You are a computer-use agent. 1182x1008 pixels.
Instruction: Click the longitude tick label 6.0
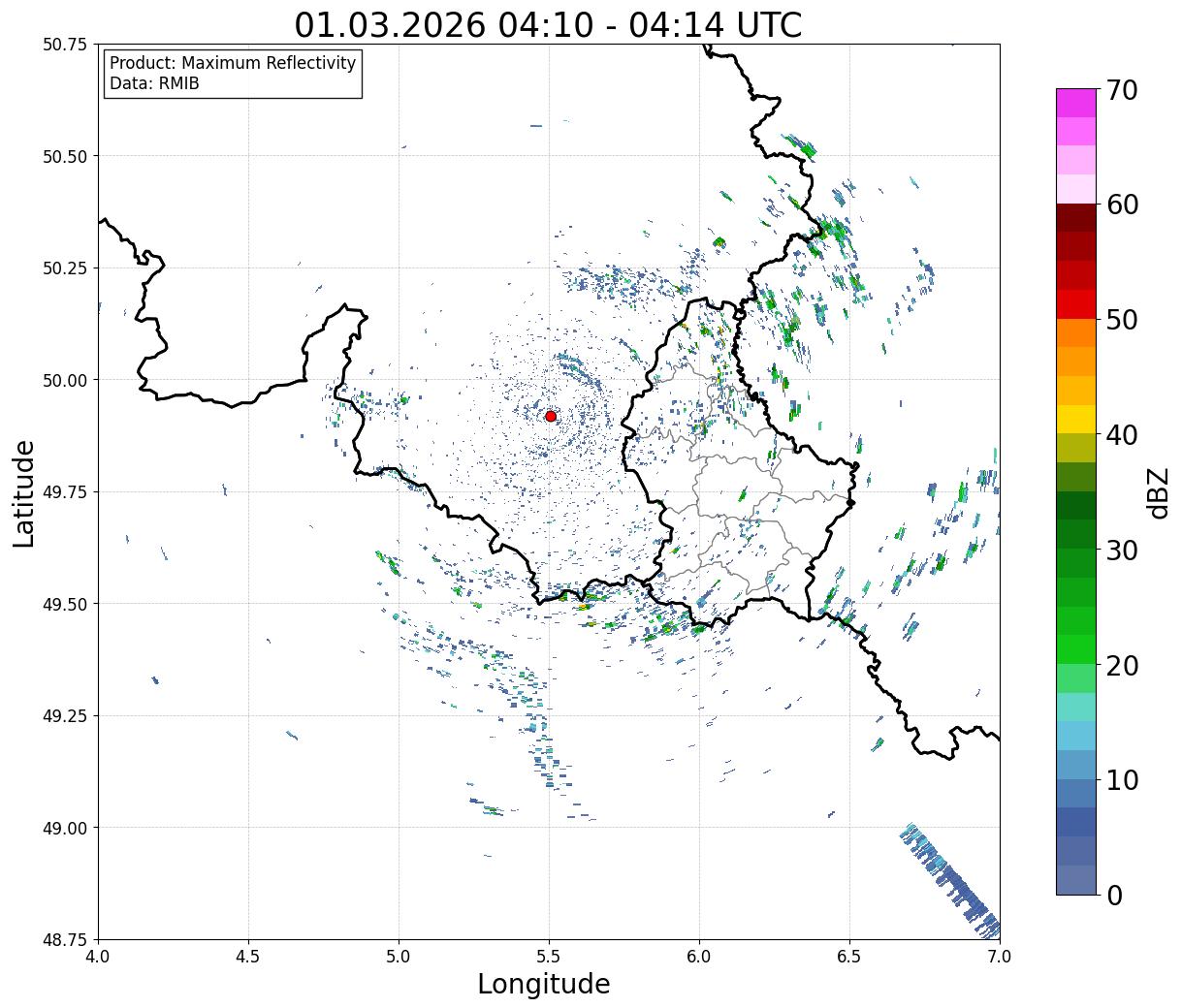pyautogui.click(x=699, y=957)
